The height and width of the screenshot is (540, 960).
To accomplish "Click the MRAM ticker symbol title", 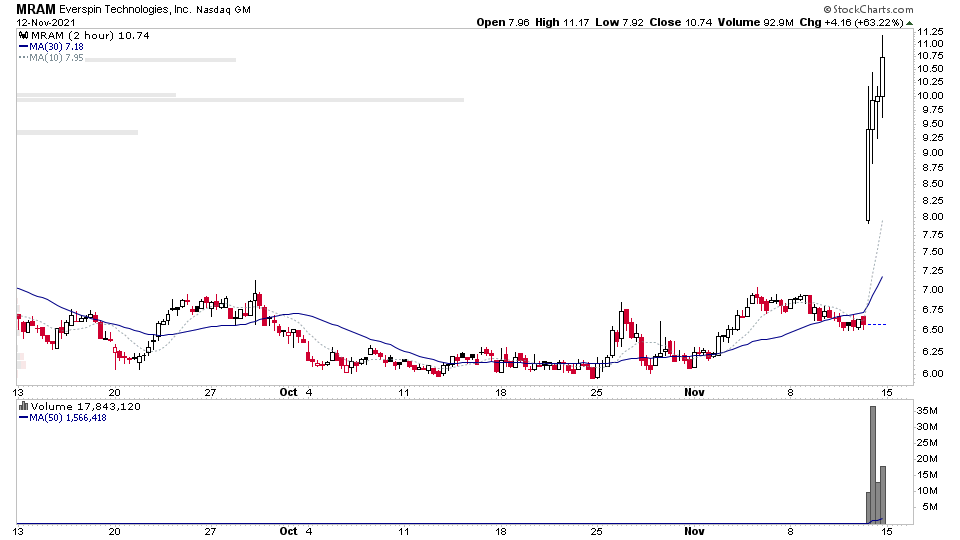I will [x=36, y=9].
